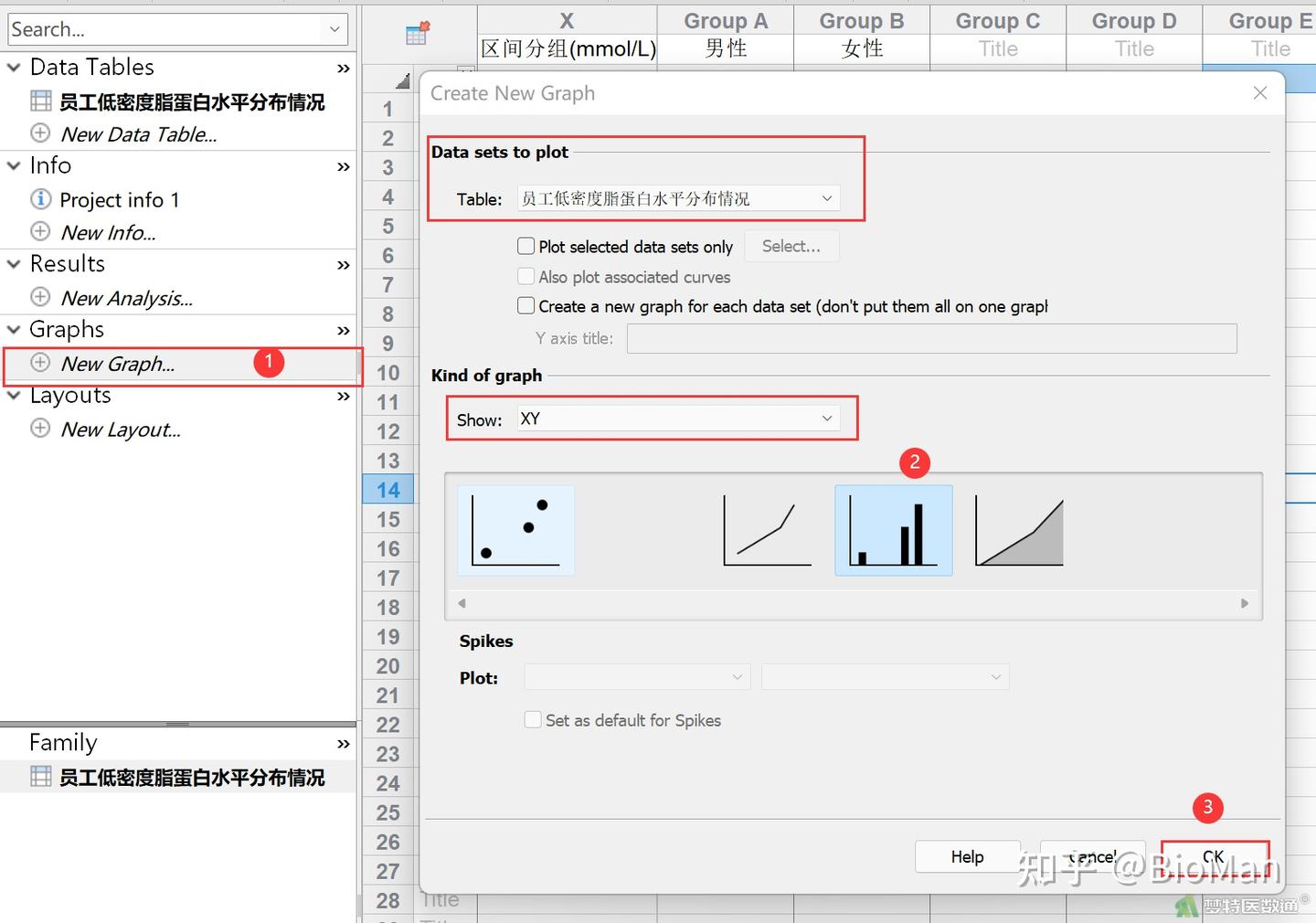Click the New Data Table plus icon
The image size is (1316, 923).
click(39, 133)
